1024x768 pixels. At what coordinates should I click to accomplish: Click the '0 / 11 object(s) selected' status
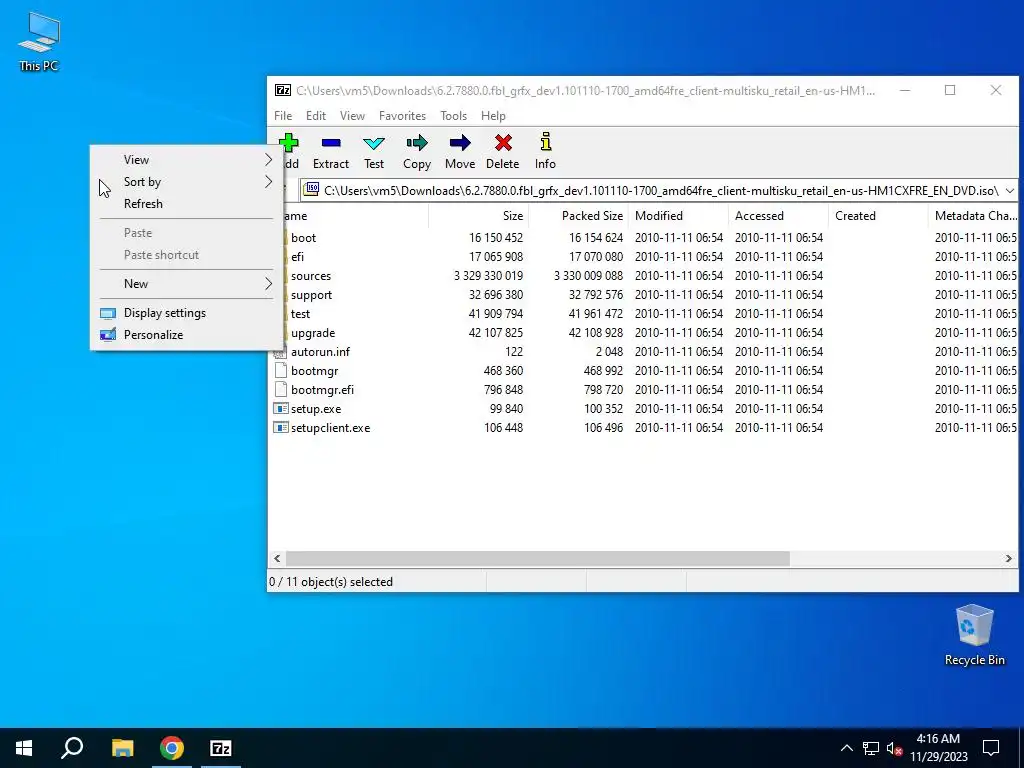[331, 582]
